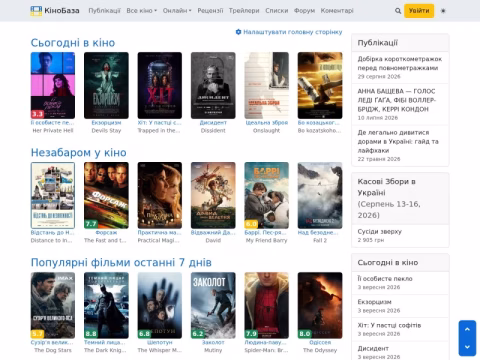Open the Форум menu item
Screen dimensions: 480x360
(x=304, y=11)
